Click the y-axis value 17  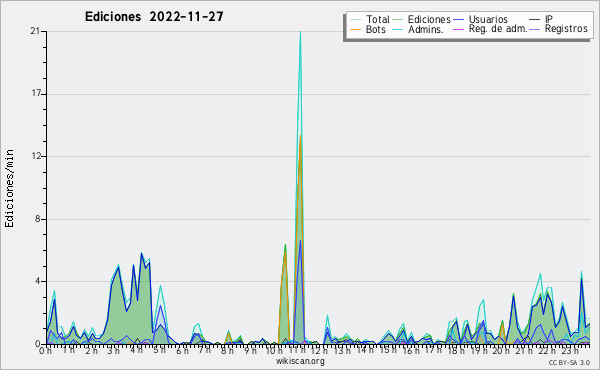pyautogui.click(x=36, y=94)
